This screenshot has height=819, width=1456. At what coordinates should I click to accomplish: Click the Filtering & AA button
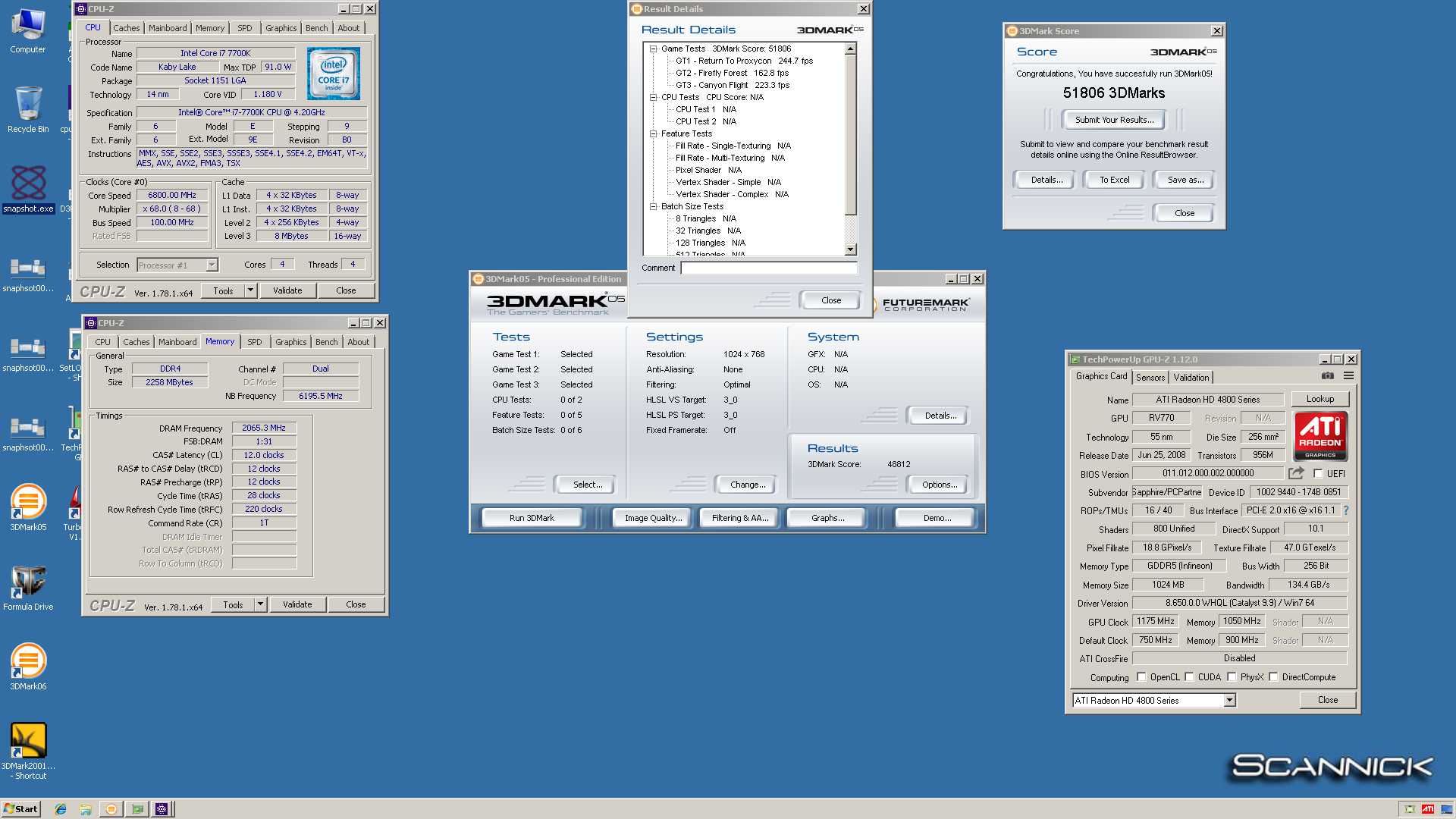[x=740, y=518]
